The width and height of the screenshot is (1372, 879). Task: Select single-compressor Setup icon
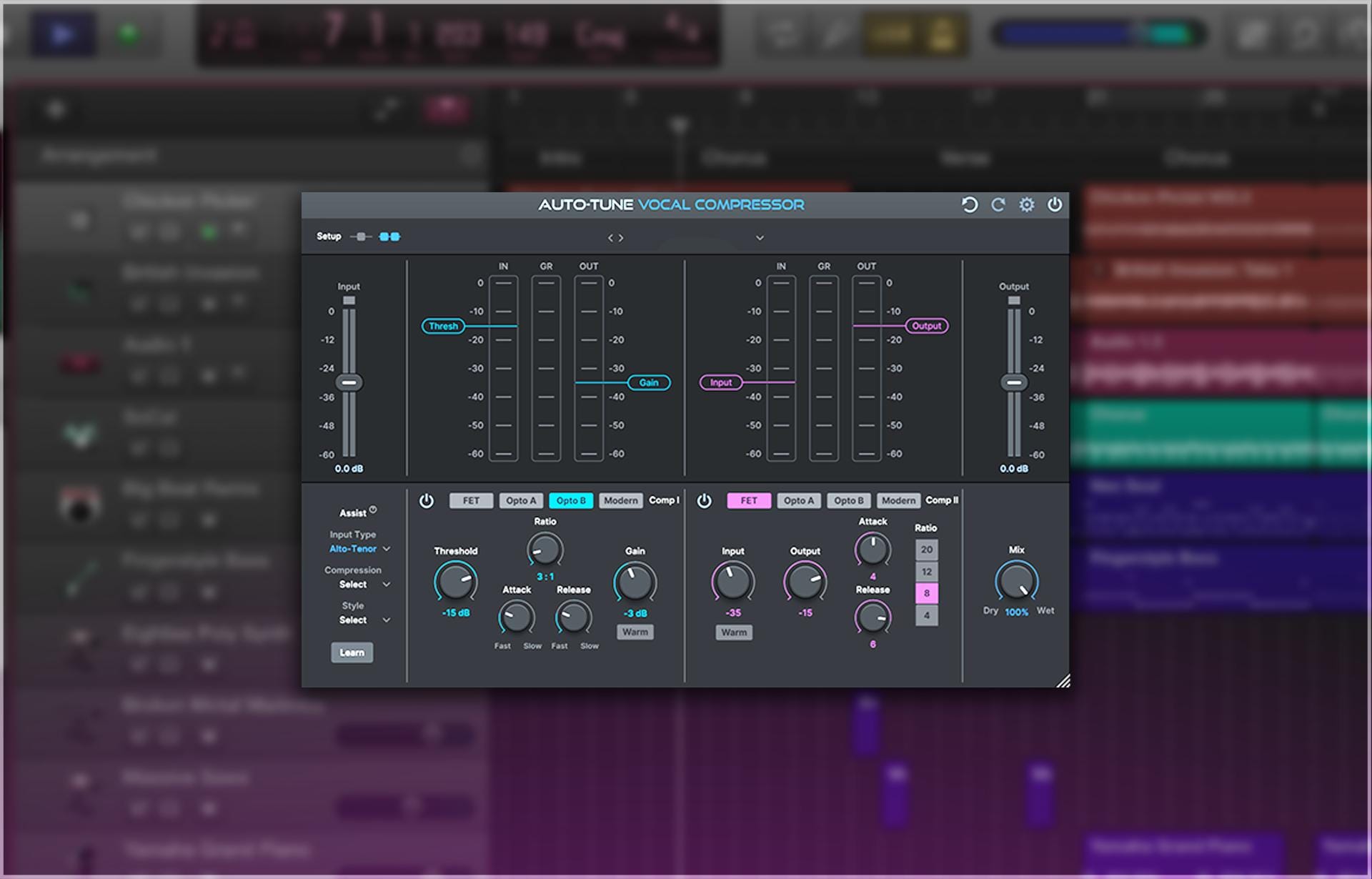pos(361,237)
